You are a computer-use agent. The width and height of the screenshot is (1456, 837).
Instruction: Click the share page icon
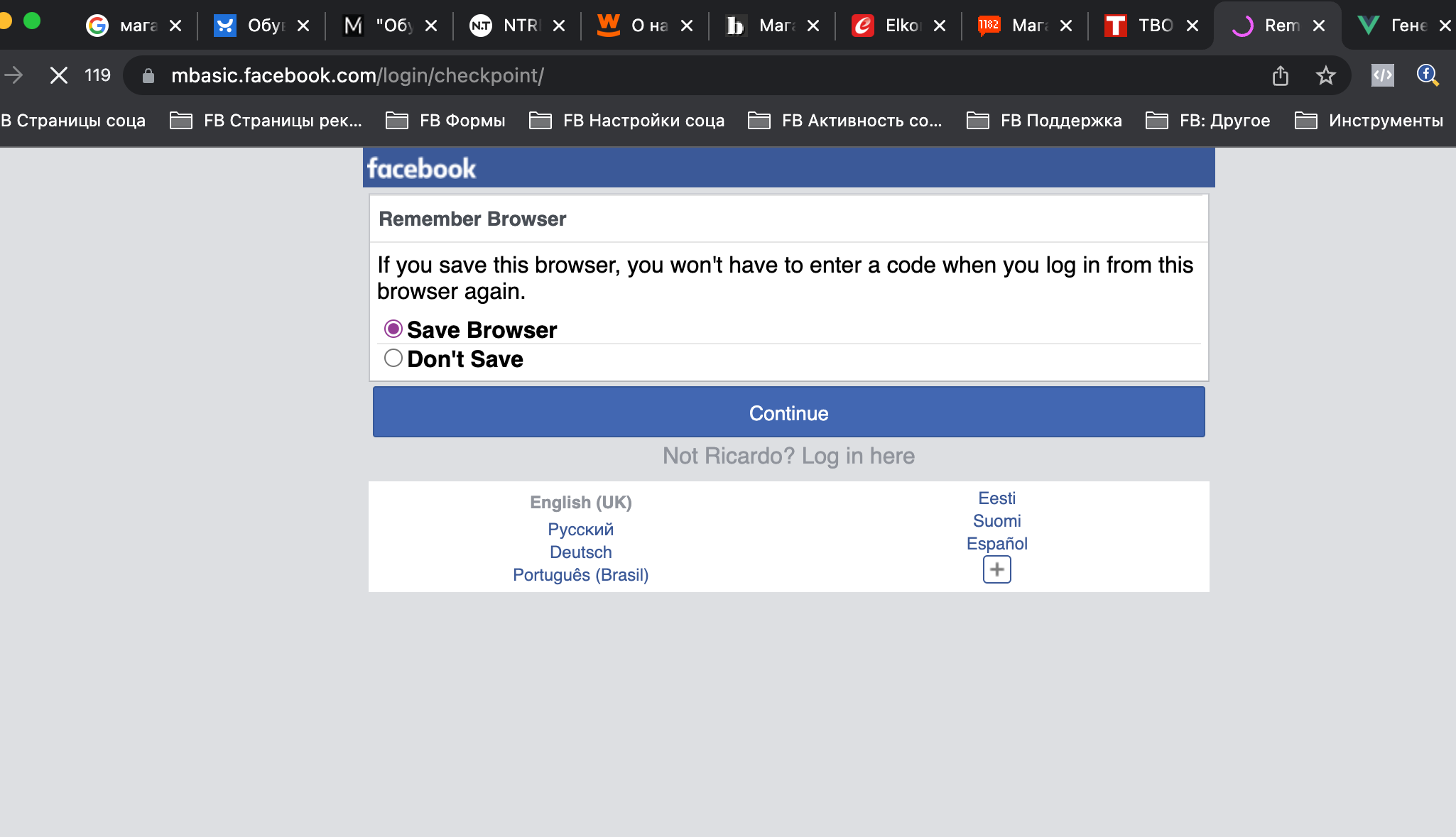click(1280, 75)
